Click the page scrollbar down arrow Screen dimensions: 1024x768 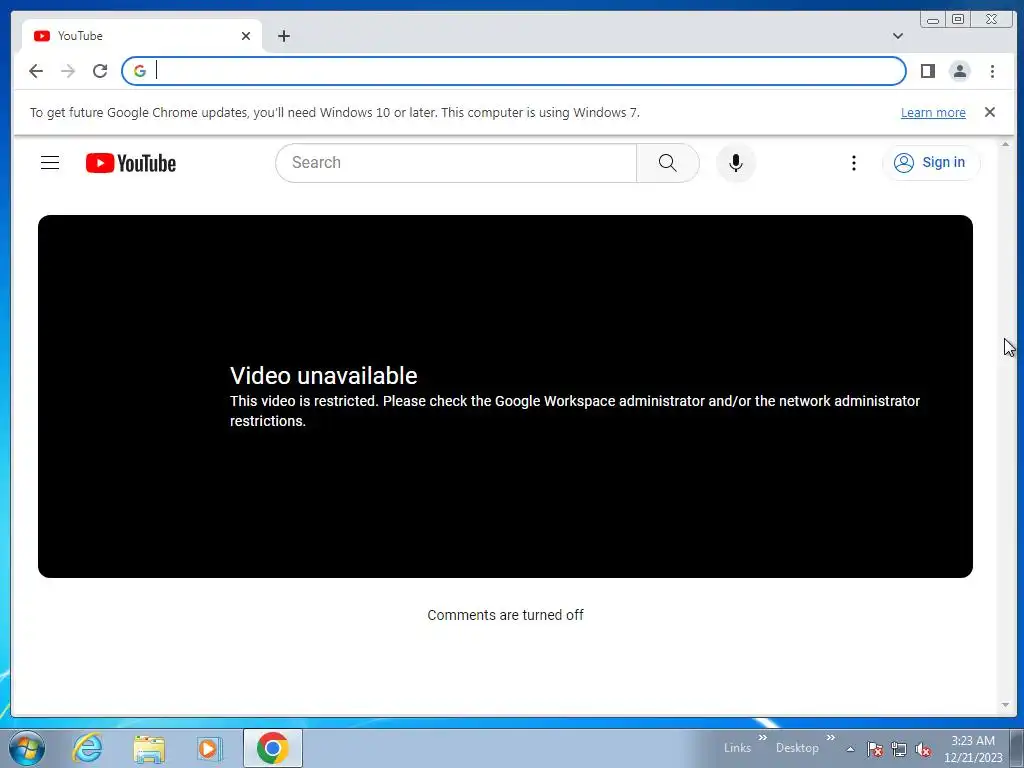[1006, 705]
